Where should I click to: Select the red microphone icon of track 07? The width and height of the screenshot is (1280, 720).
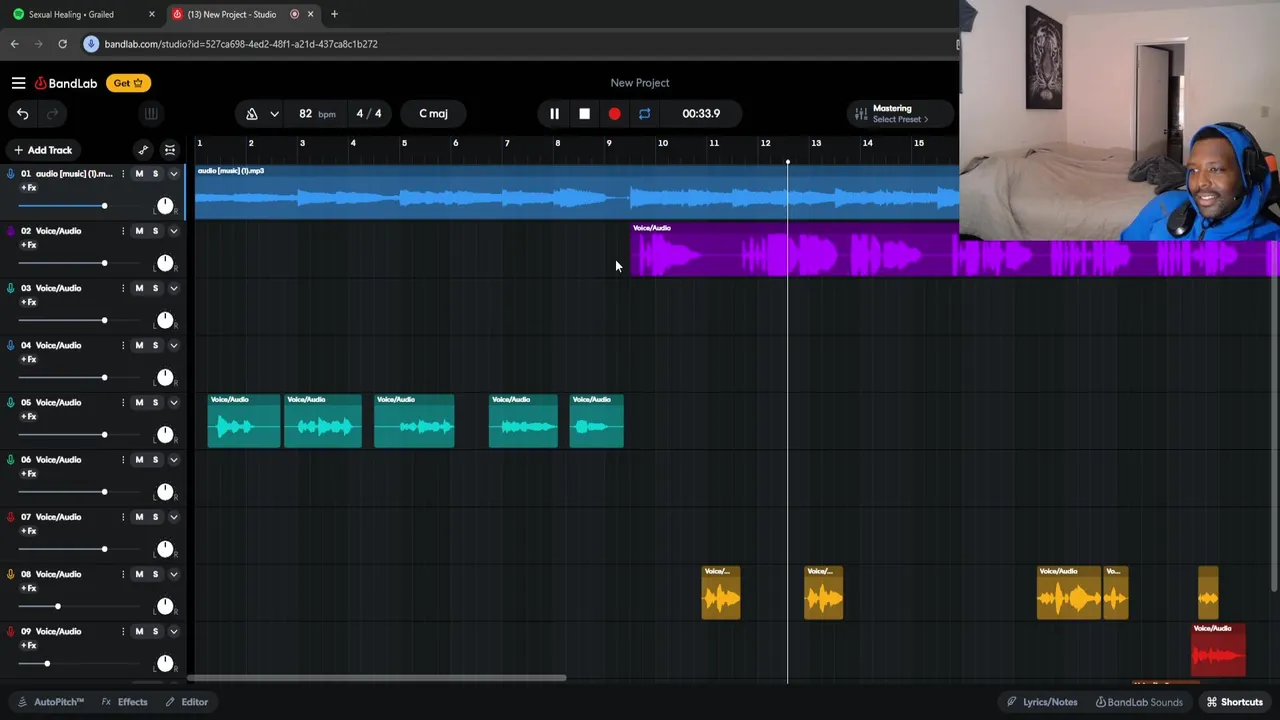pos(11,517)
